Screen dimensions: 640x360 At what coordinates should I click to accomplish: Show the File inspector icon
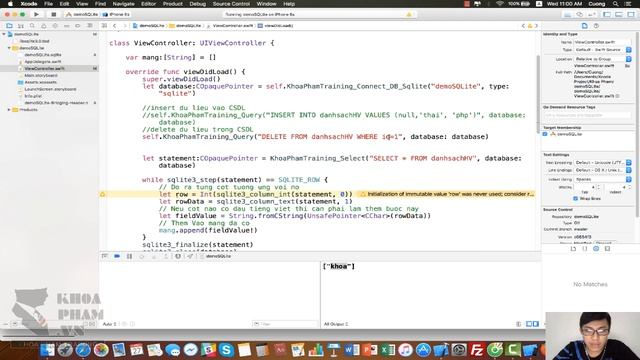pyautogui.click(x=584, y=26)
